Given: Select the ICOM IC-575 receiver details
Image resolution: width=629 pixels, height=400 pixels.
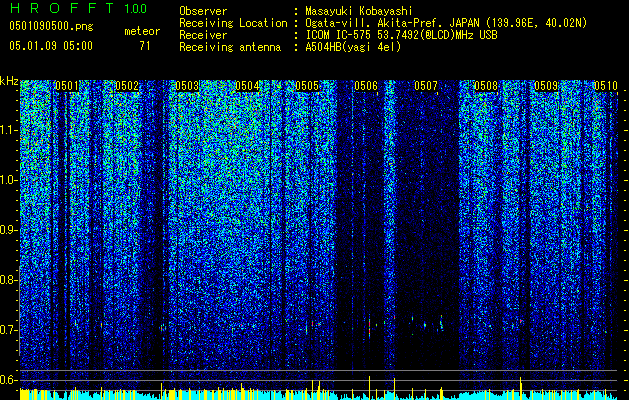Looking at the screenshot, I should pyautogui.click(x=401, y=35).
